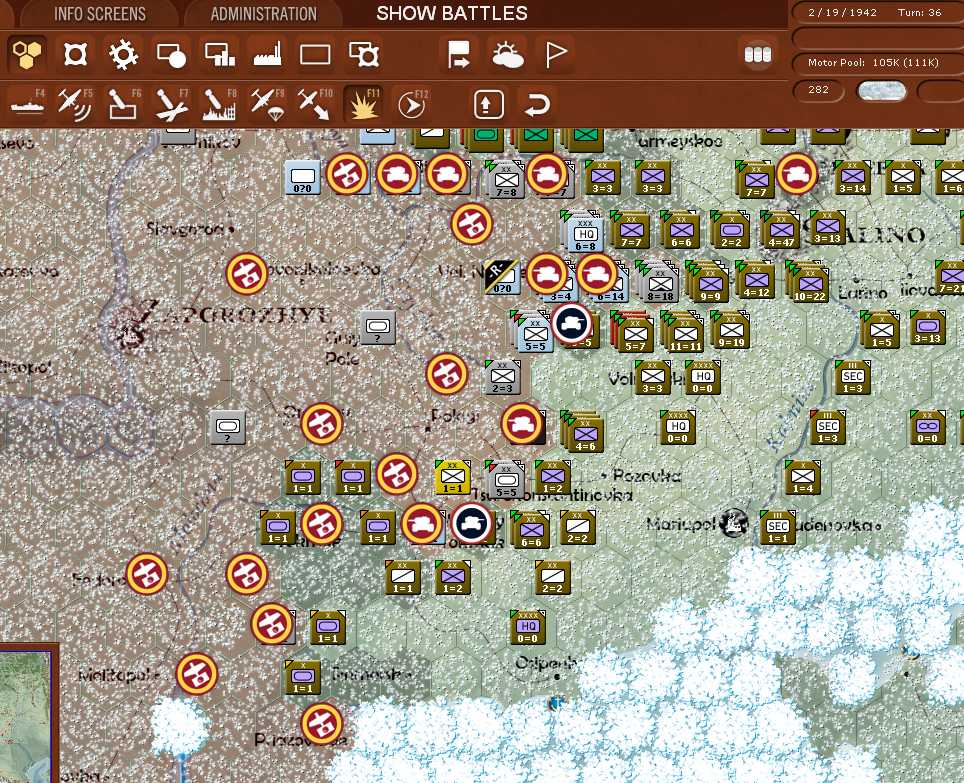Image resolution: width=964 pixels, height=783 pixels.
Task: Click the snowy weather thumbnail in info panel
Action: 882,91
